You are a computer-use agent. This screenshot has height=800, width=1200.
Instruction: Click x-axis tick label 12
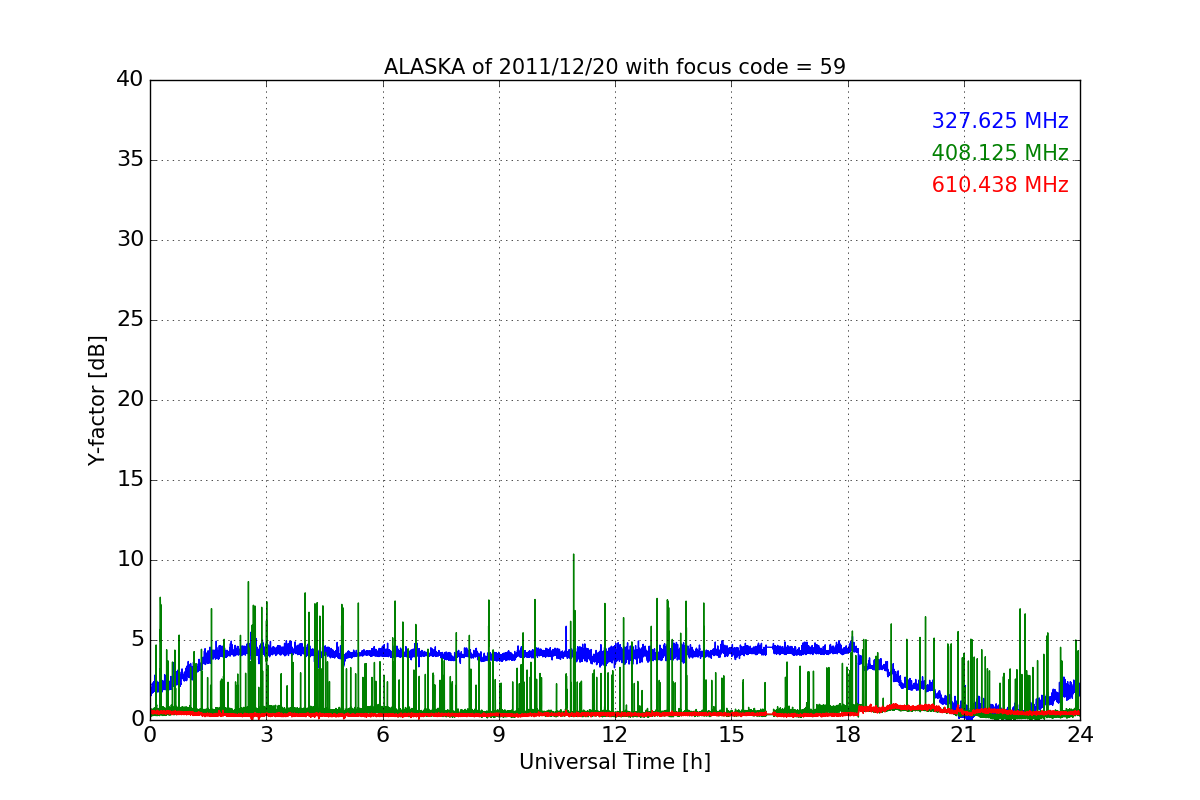pos(615,735)
